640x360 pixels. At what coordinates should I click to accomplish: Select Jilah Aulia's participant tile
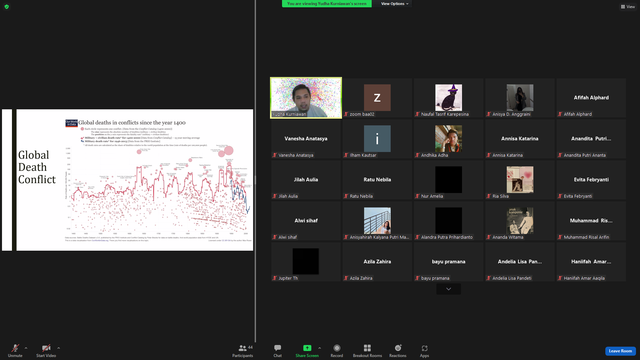306,180
